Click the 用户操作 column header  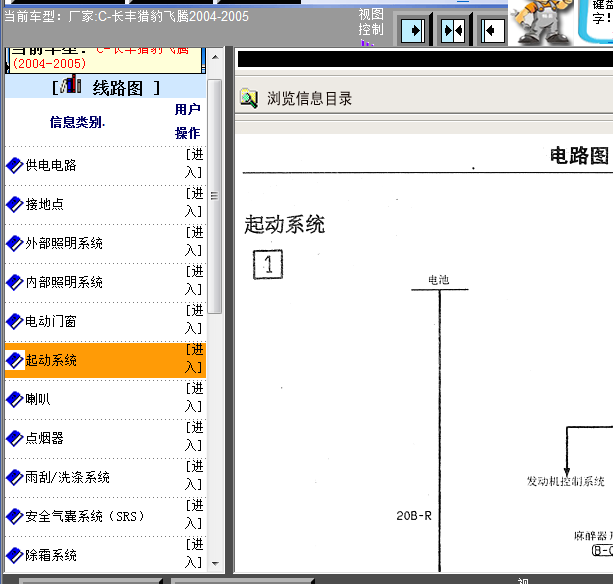(x=188, y=121)
